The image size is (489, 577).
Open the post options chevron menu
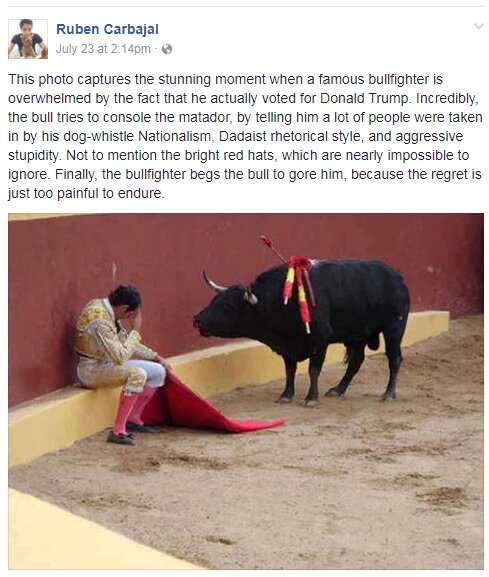pyautogui.click(x=478, y=26)
